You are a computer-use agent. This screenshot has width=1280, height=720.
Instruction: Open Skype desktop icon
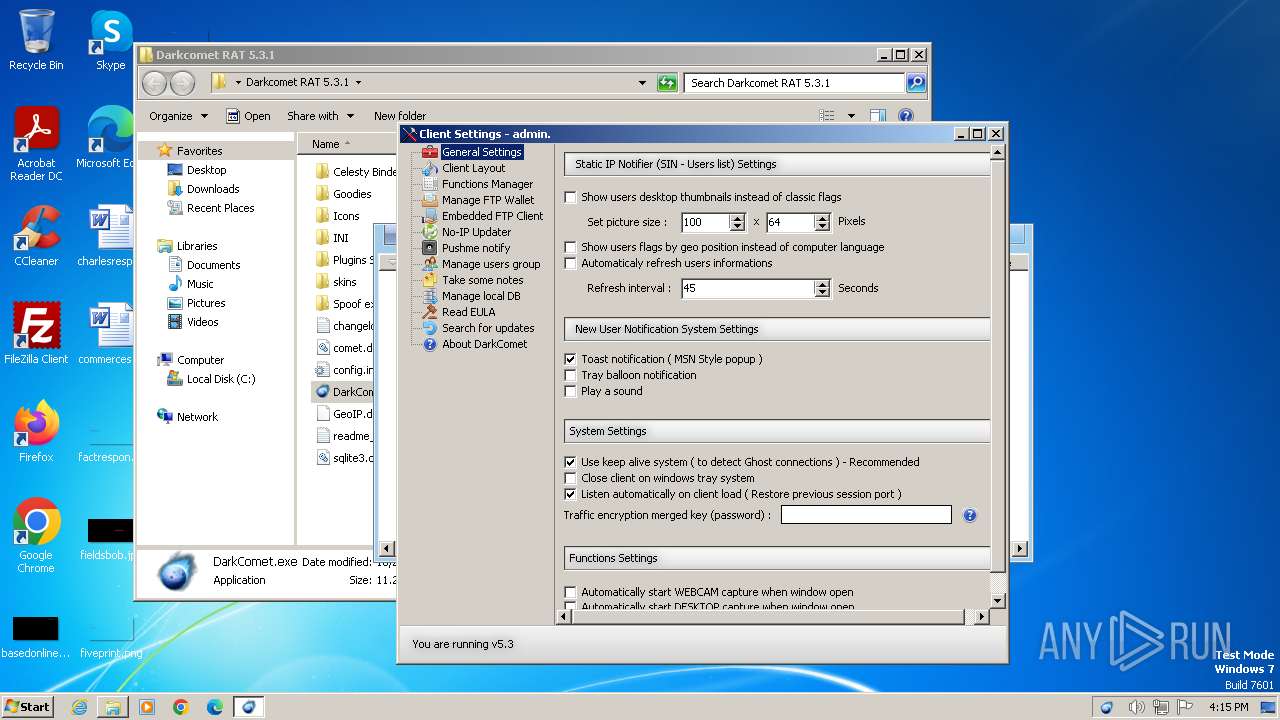[110, 40]
